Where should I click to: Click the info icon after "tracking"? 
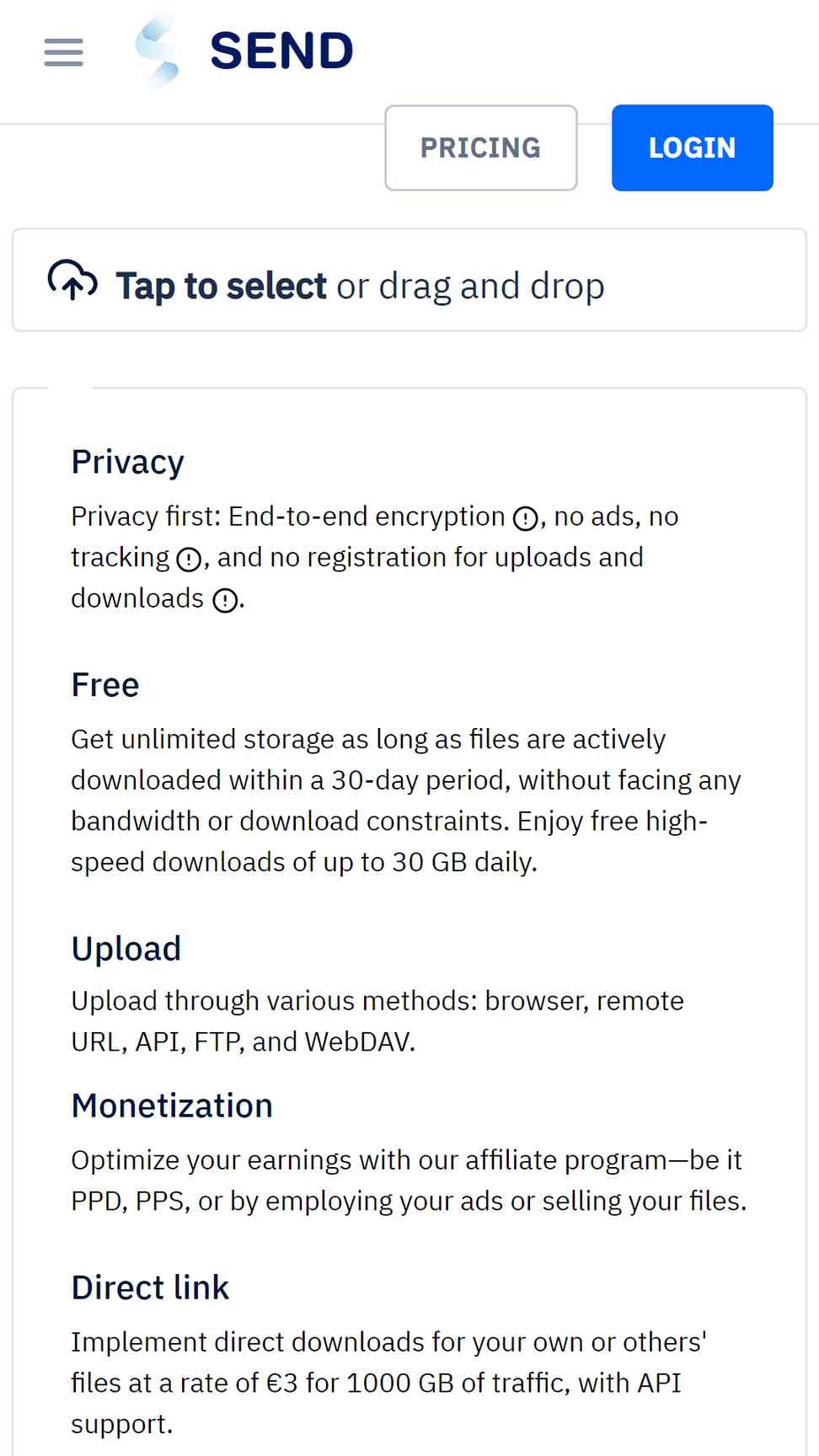click(189, 559)
